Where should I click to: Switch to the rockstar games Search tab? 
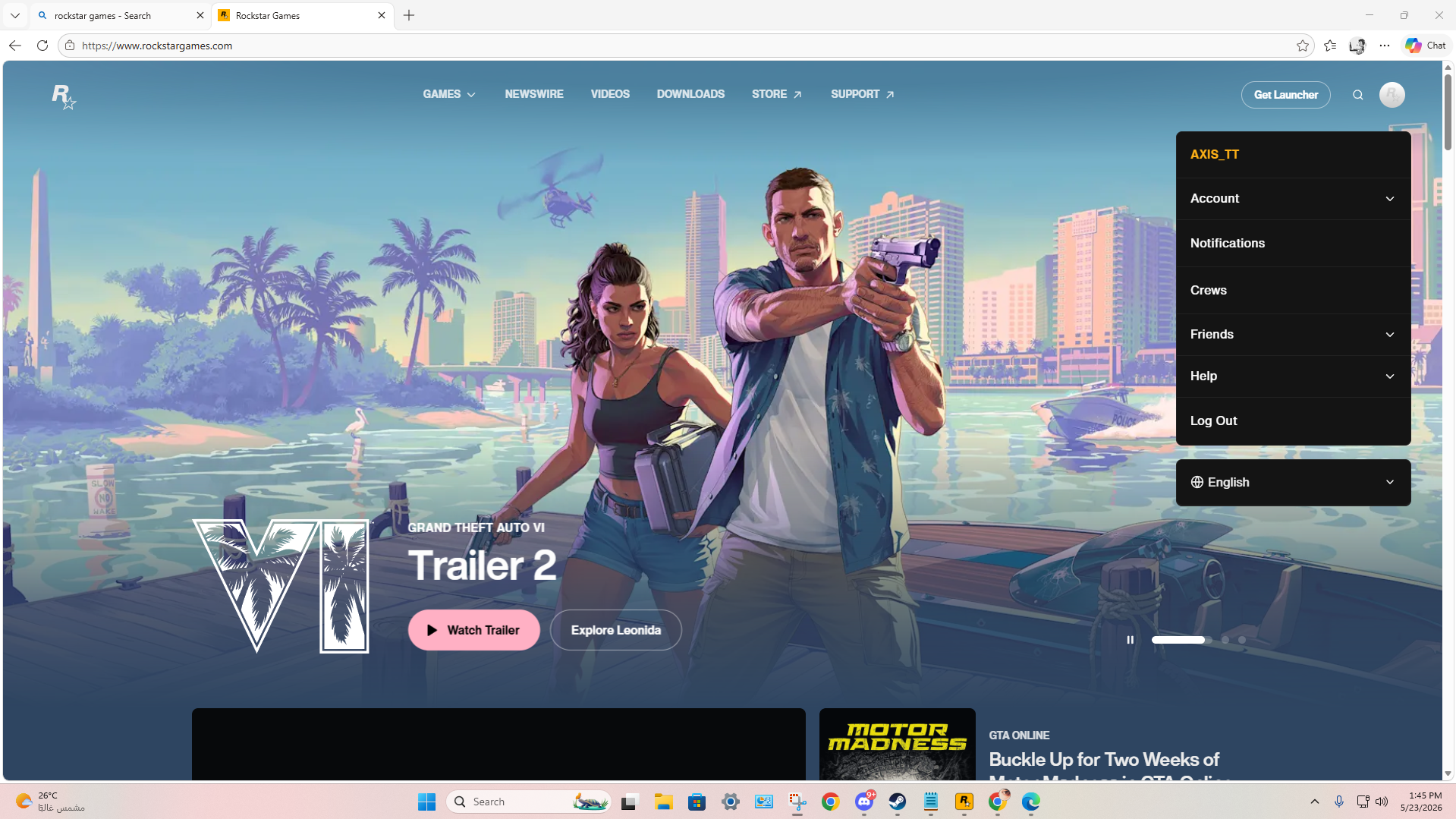[120, 15]
